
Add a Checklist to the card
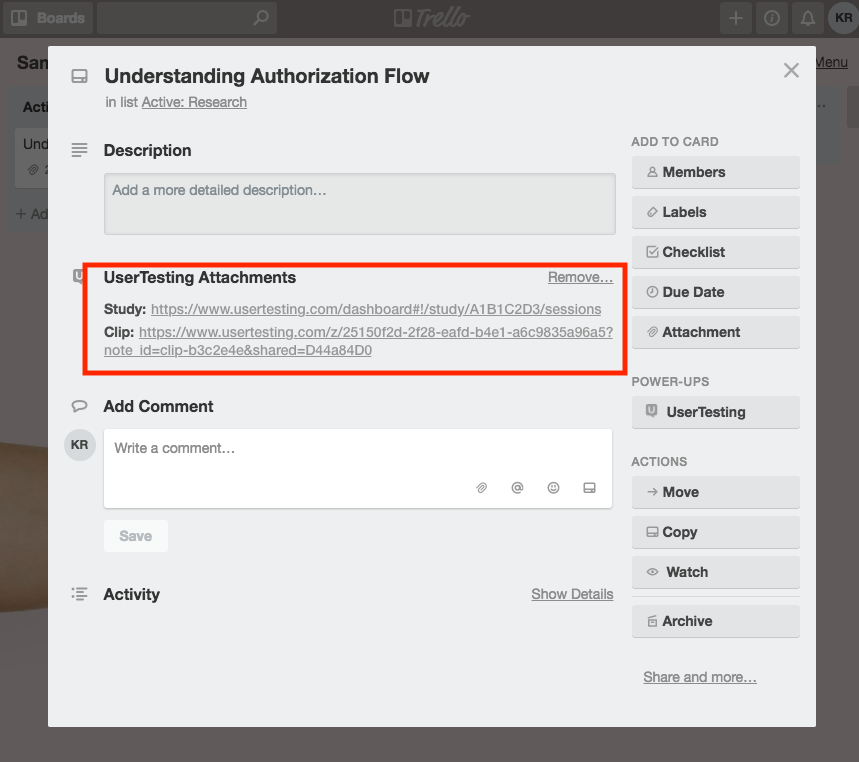(715, 252)
